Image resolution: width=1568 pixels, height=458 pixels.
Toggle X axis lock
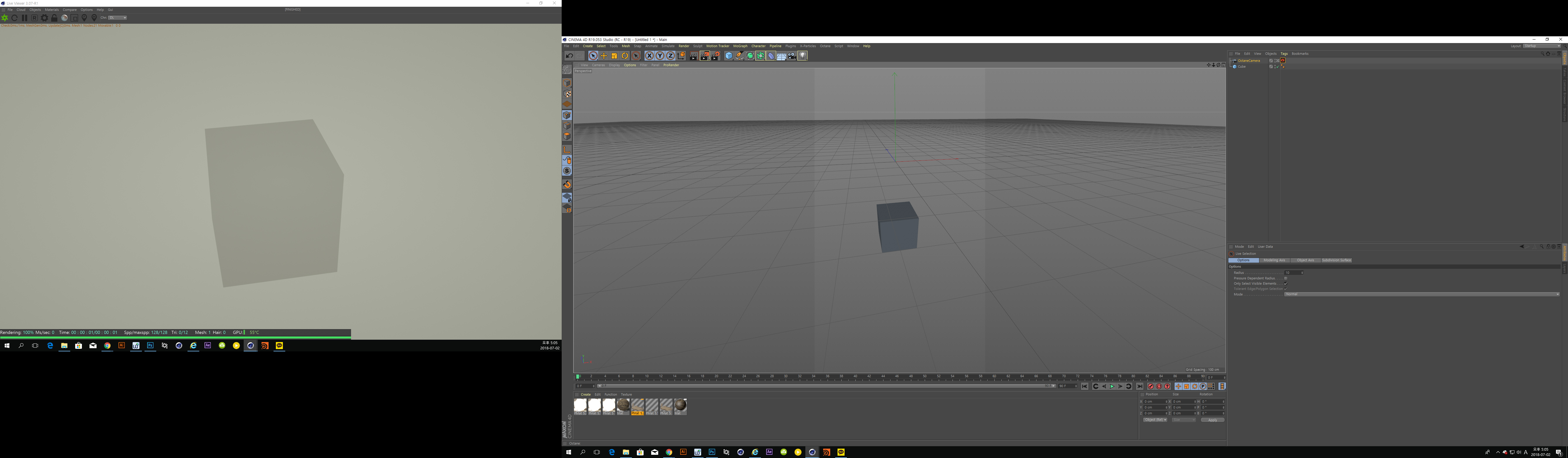649,56
